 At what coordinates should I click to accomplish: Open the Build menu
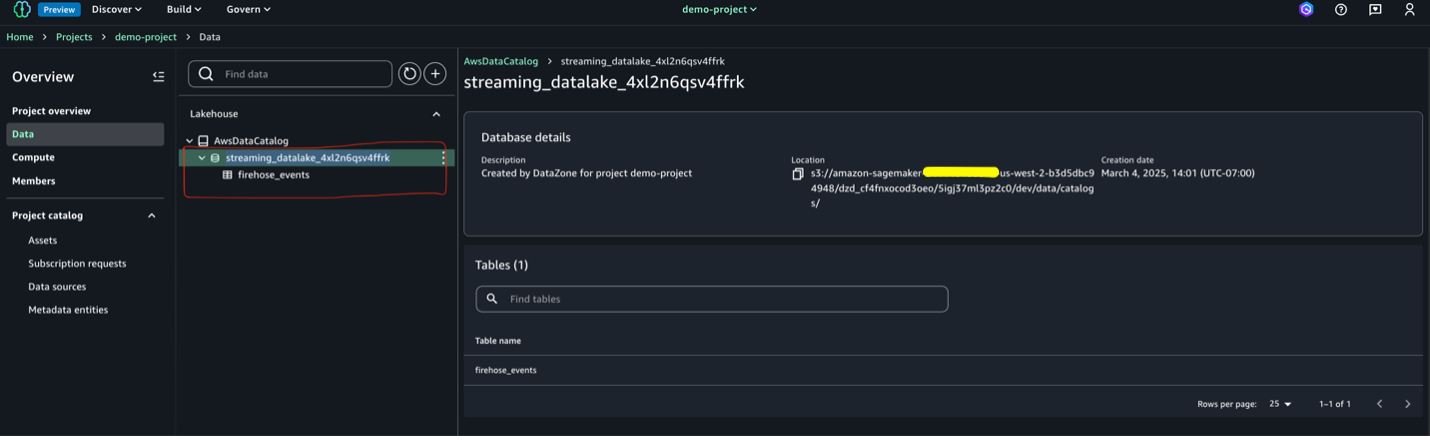[x=184, y=9]
